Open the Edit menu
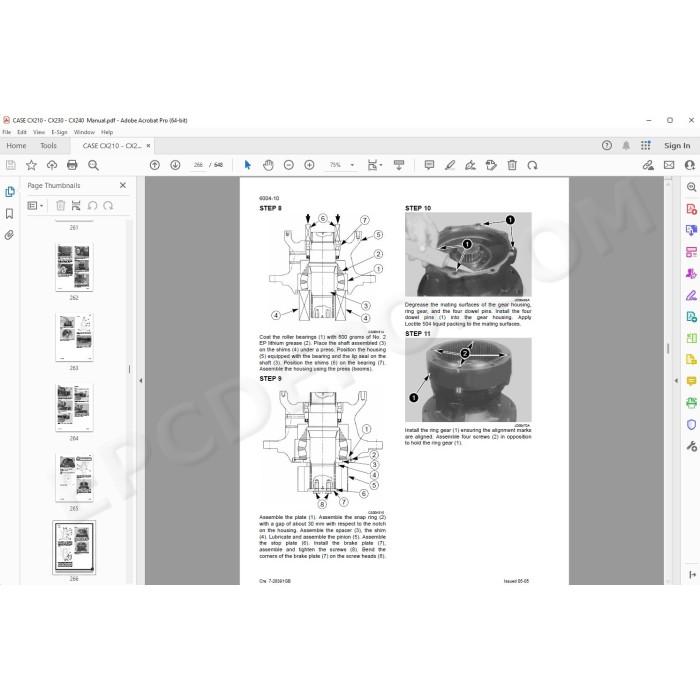Image resolution: width=700 pixels, height=700 pixels. pyautogui.click(x=22, y=132)
